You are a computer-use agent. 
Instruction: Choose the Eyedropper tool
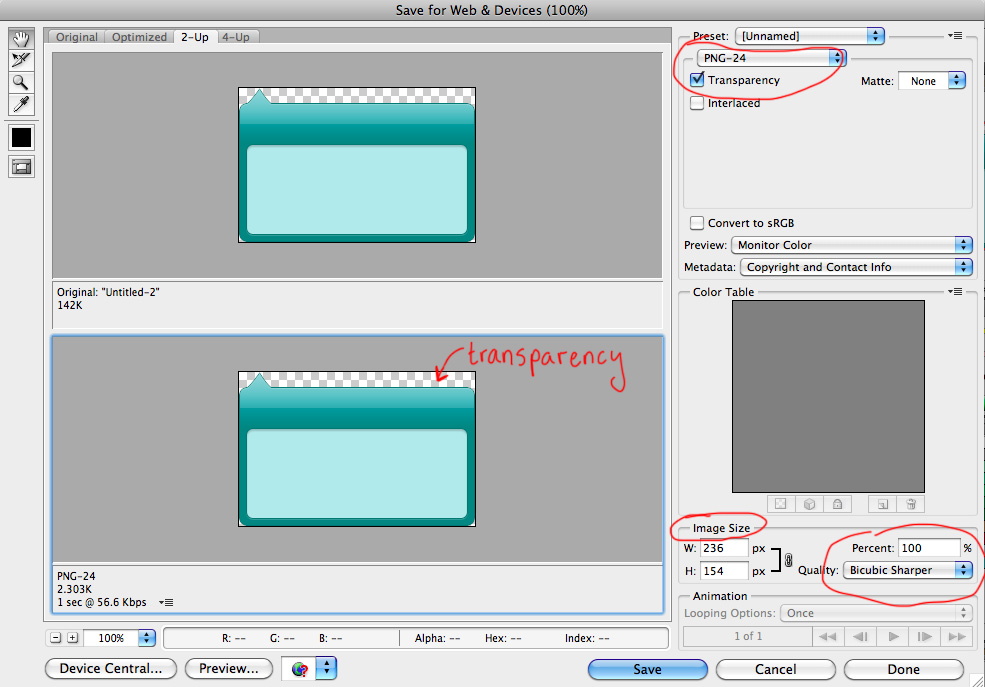click(21, 104)
